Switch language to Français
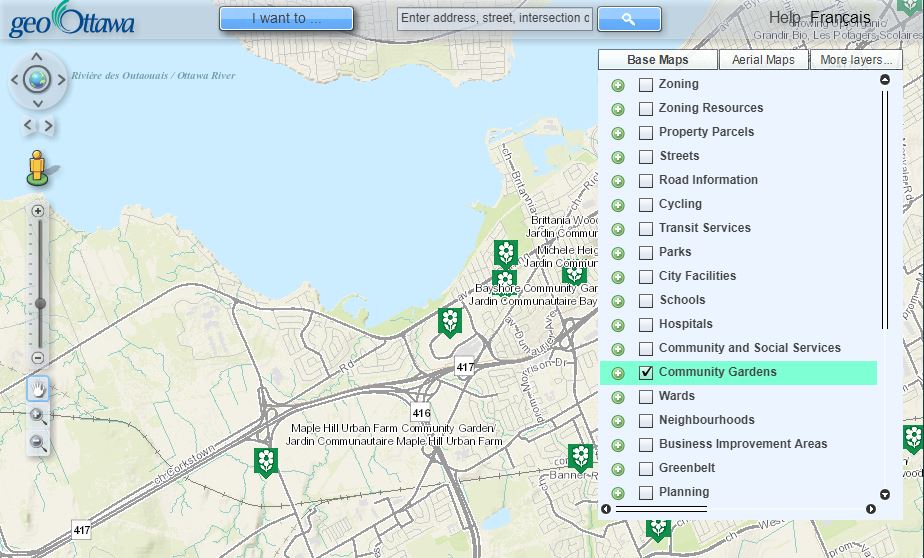This screenshot has width=924, height=558. coord(840,18)
